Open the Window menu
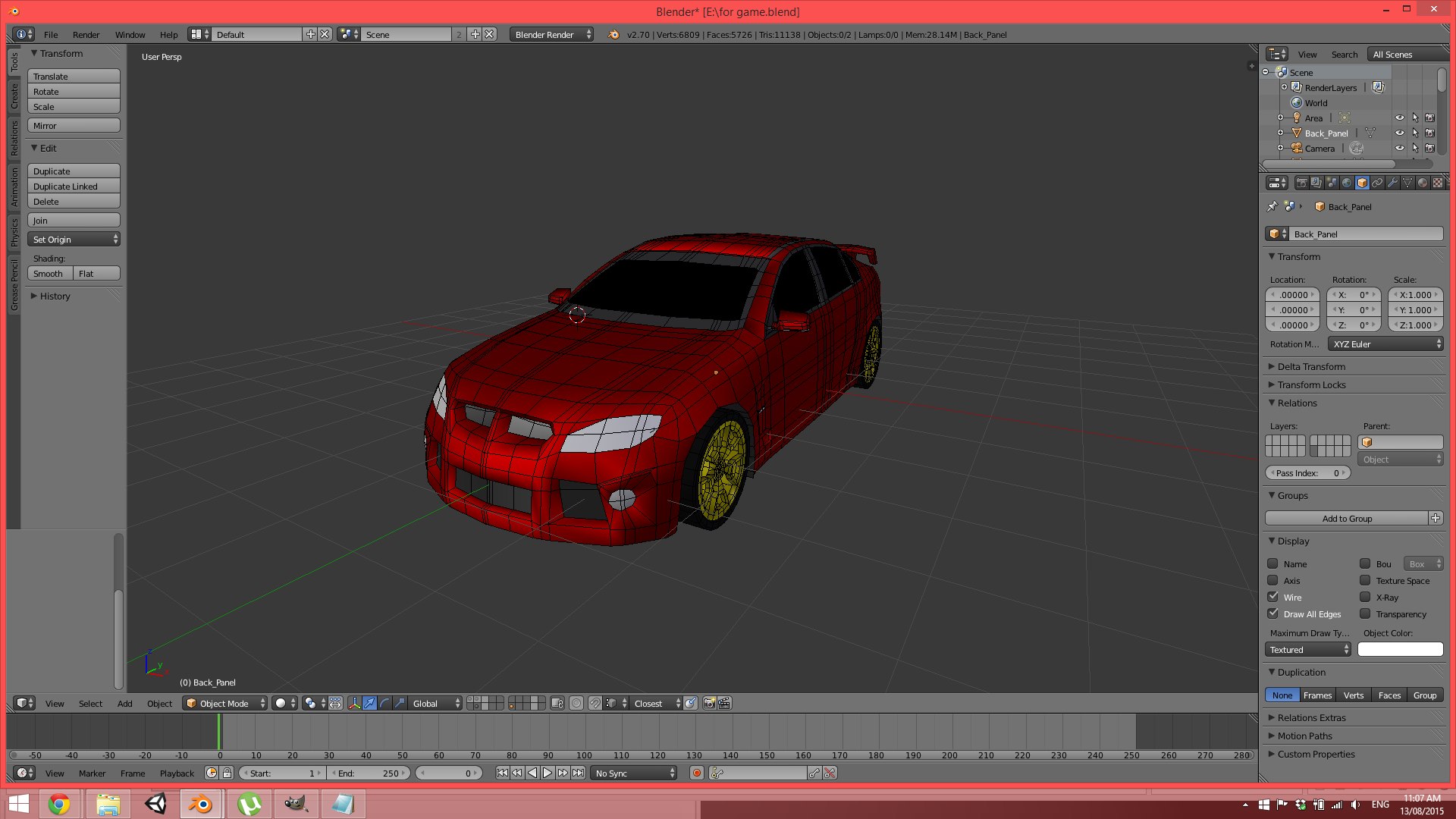Image resolution: width=1456 pixels, height=819 pixels. pyautogui.click(x=130, y=34)
